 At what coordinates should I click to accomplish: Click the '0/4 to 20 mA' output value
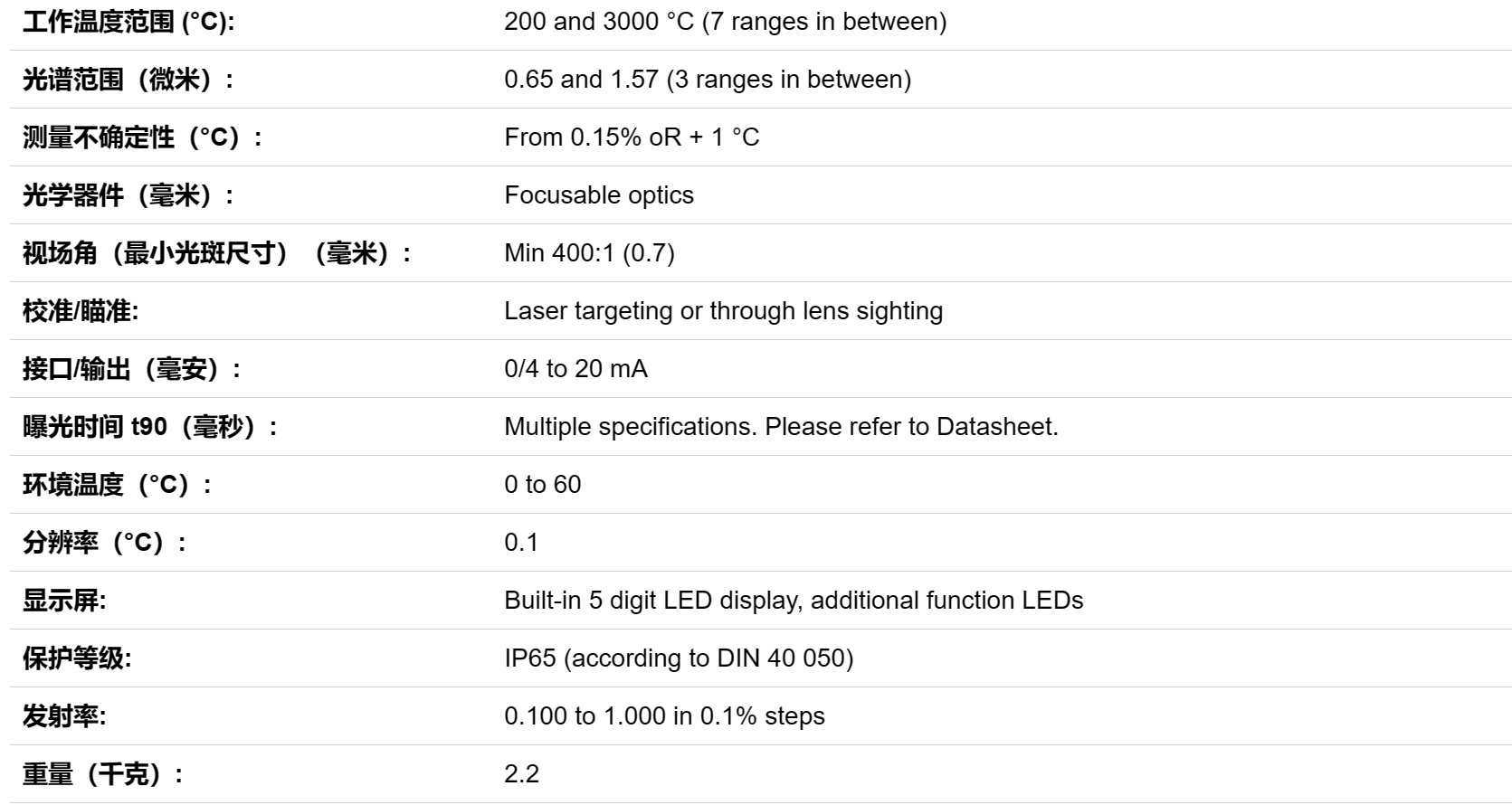point(575,369)
